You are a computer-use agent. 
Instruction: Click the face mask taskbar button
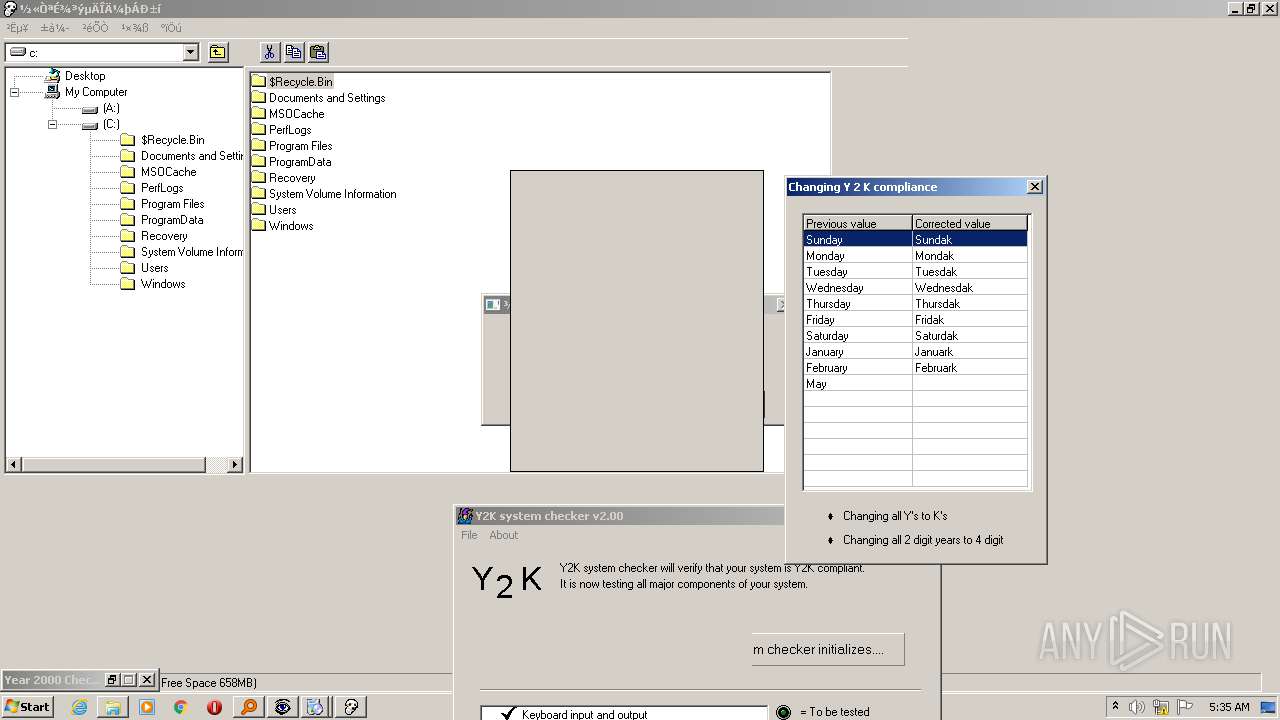pos(351,707)
